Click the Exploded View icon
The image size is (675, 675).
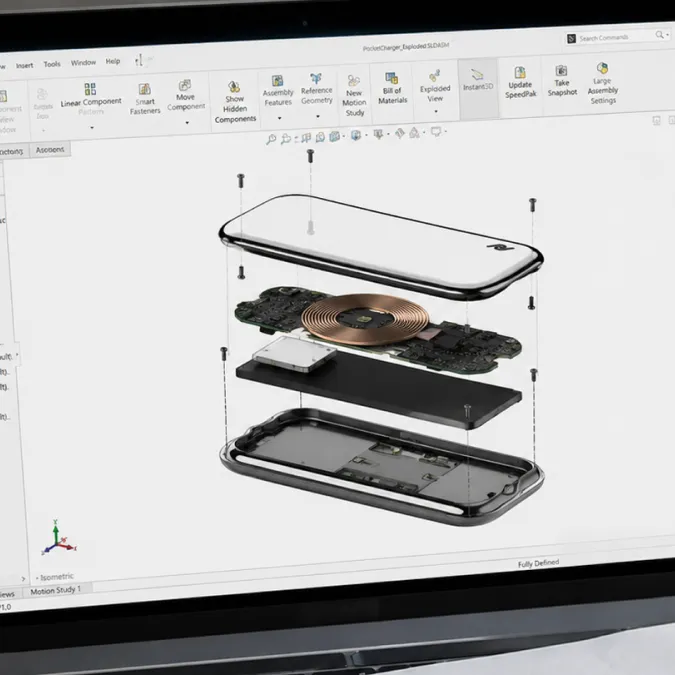coord(434,76)
